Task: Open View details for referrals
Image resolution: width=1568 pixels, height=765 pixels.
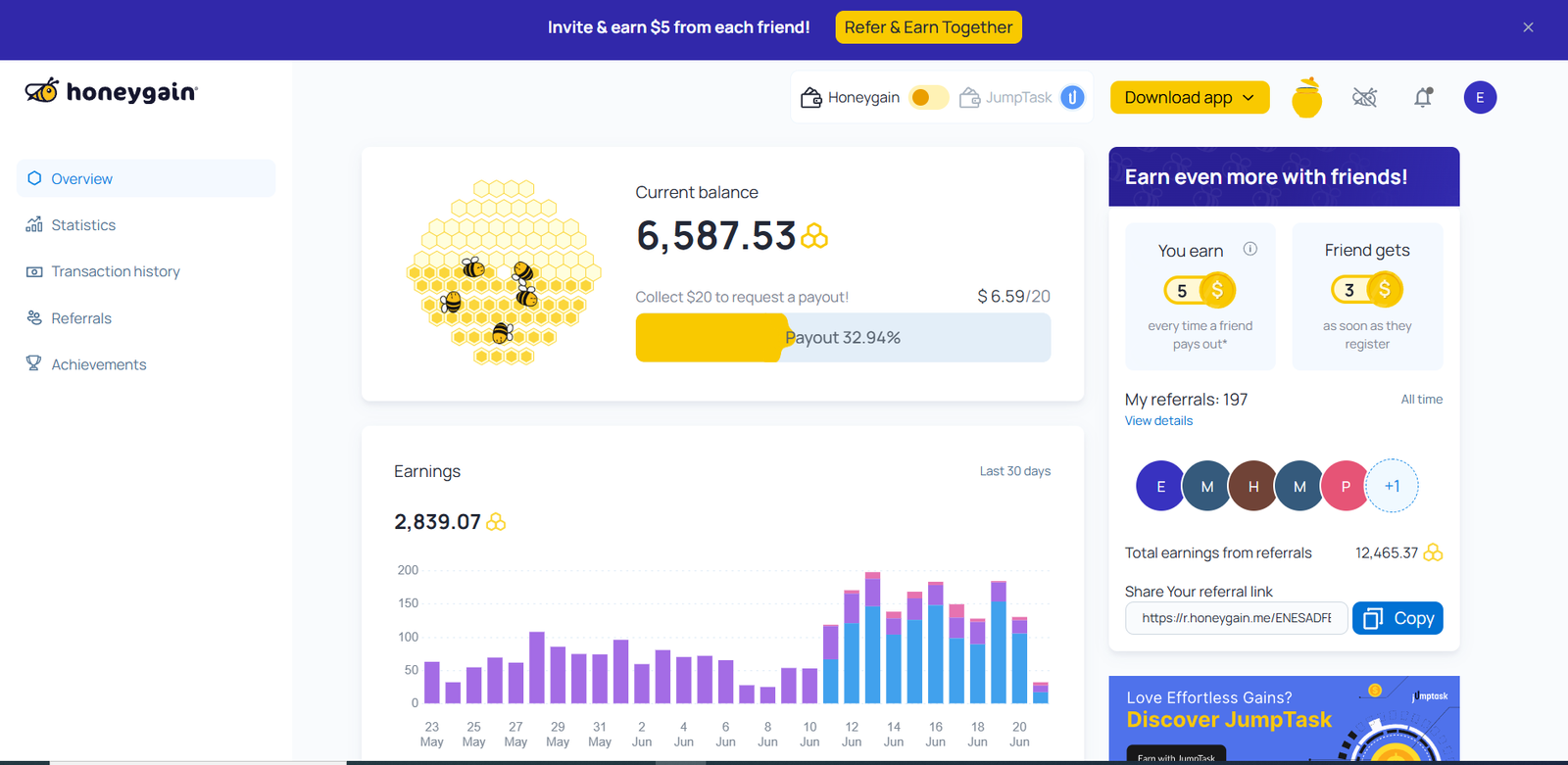Action: pos(1158,421)
